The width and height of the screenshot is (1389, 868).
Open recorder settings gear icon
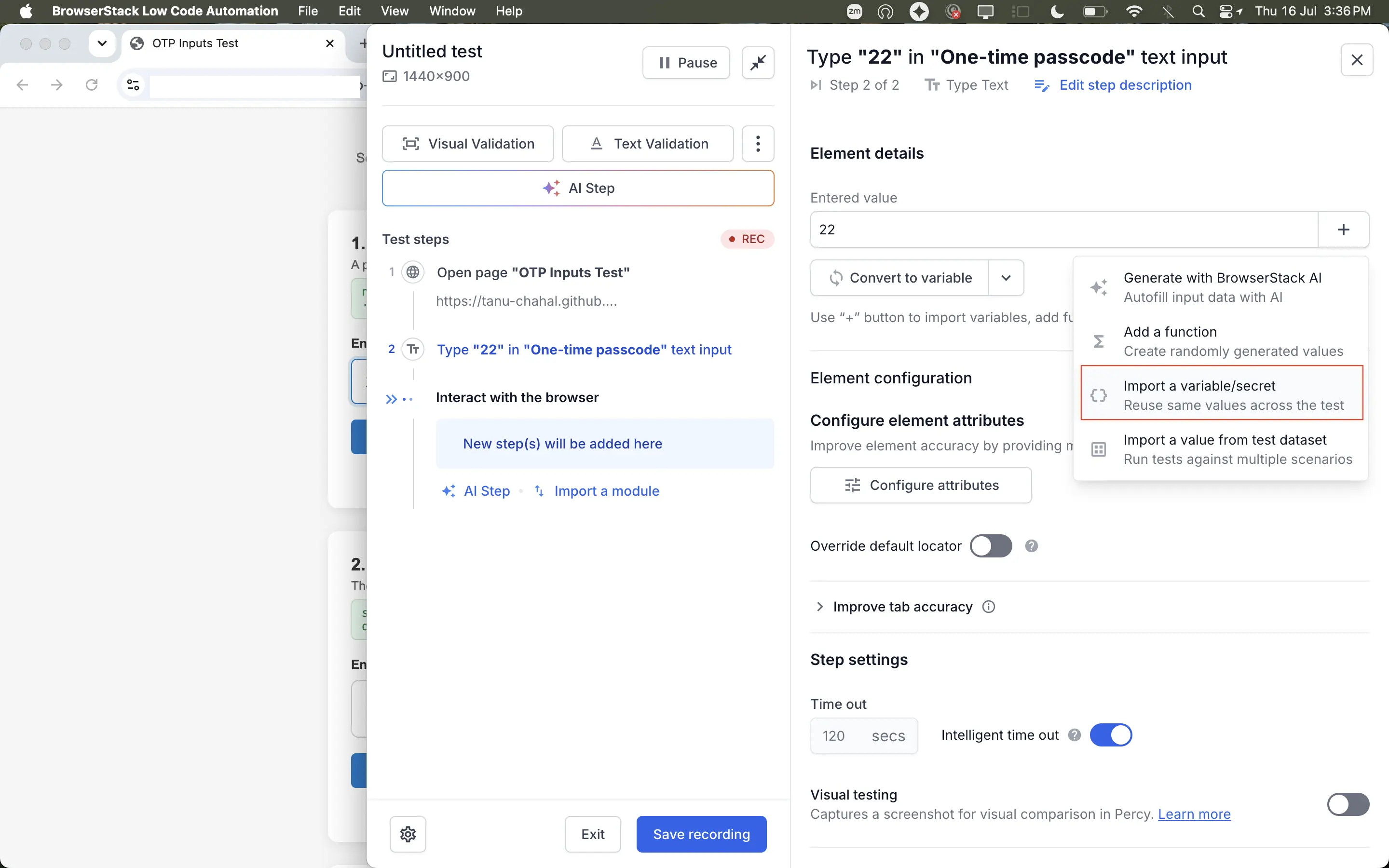point(408,834)
